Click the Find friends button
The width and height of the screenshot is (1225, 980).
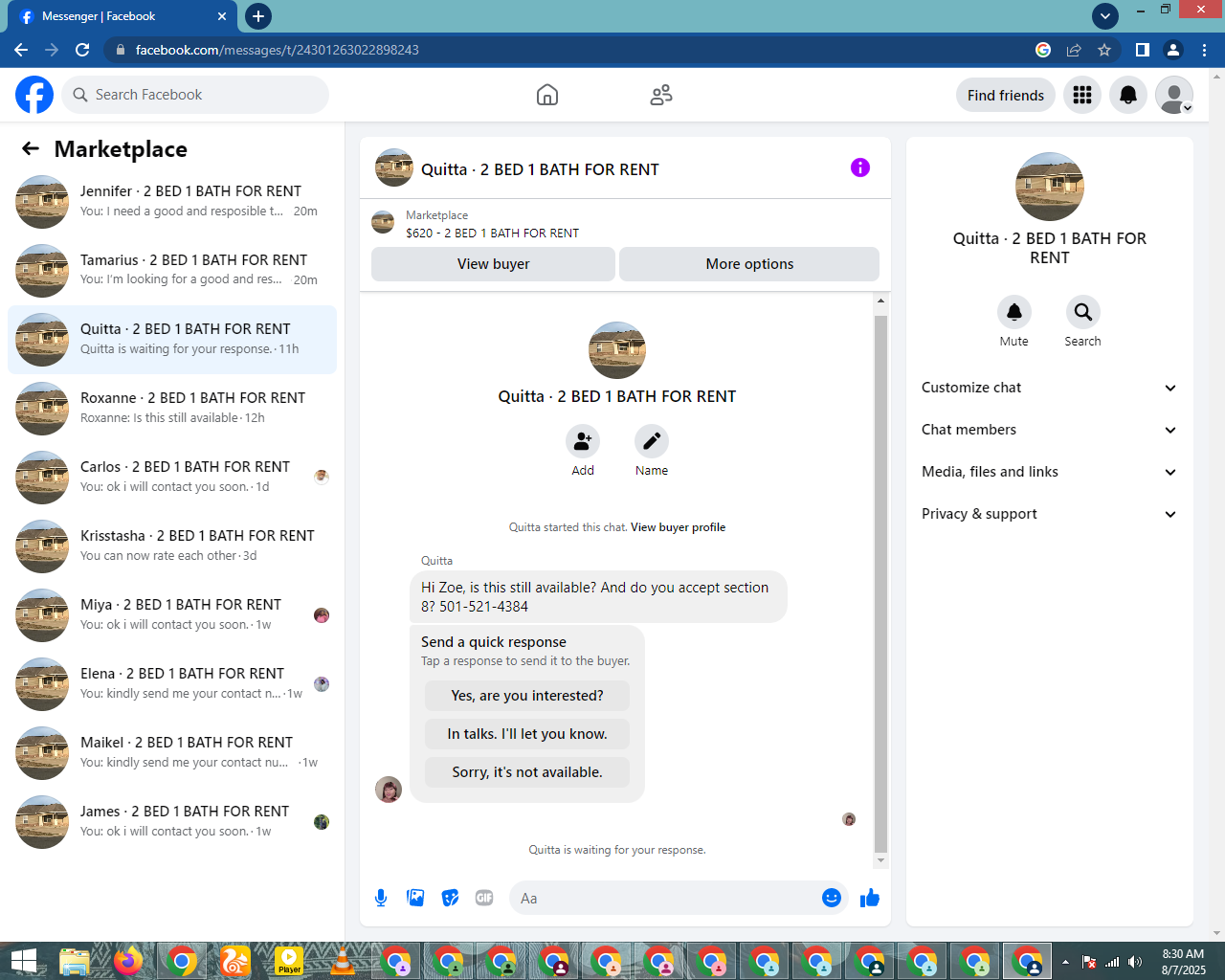1006,95
